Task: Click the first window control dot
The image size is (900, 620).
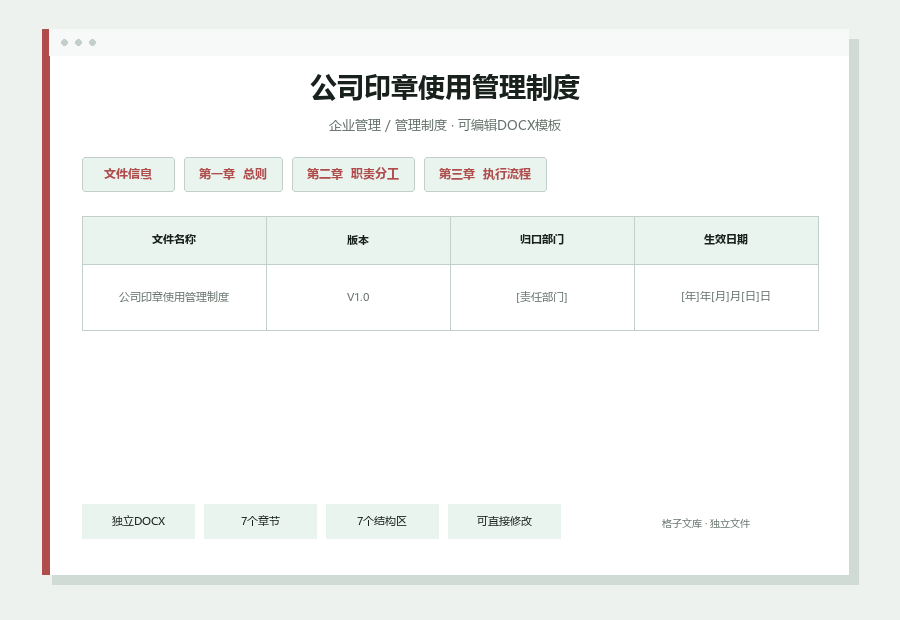Action: 64,42
